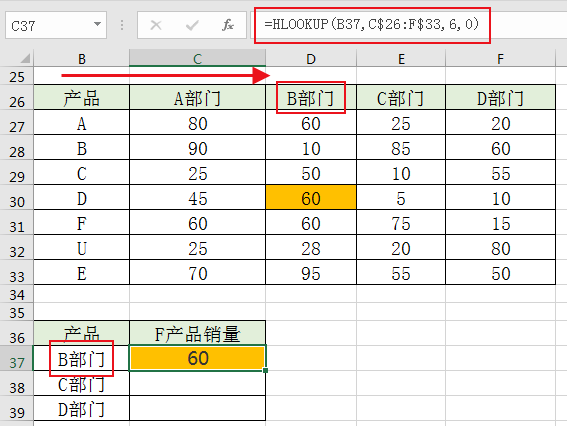
Task: Click orange highlighted cell D30 with 60
Action: [x=311, y=197]
